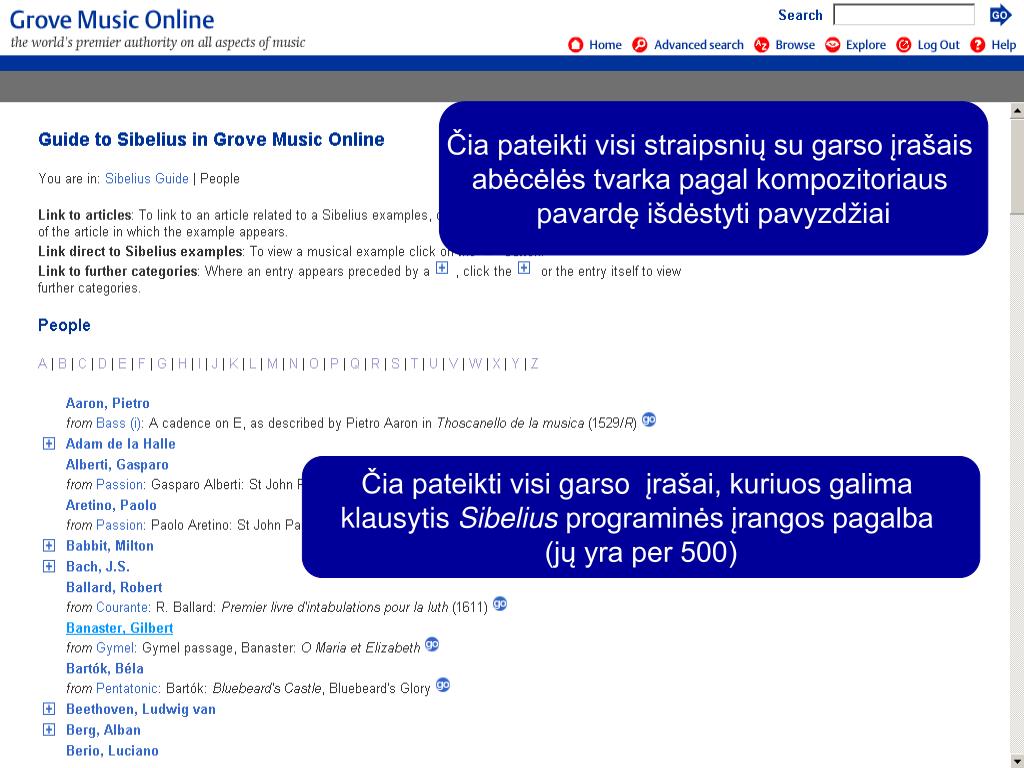
Task: Jump to letter B in alphabet index
Action: pos(63,364)
